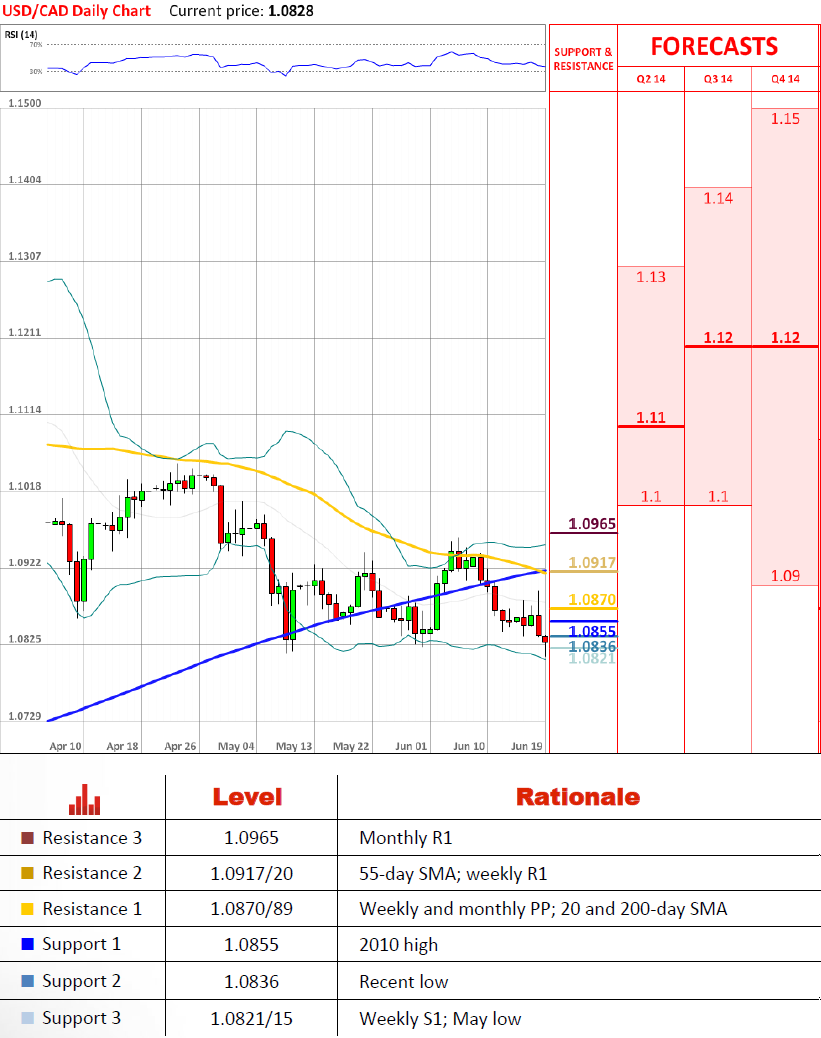Image resolution: width=821 pixels, height=1038 pixels.
Task: Click the May 22 date axis label
Action: 351,746
